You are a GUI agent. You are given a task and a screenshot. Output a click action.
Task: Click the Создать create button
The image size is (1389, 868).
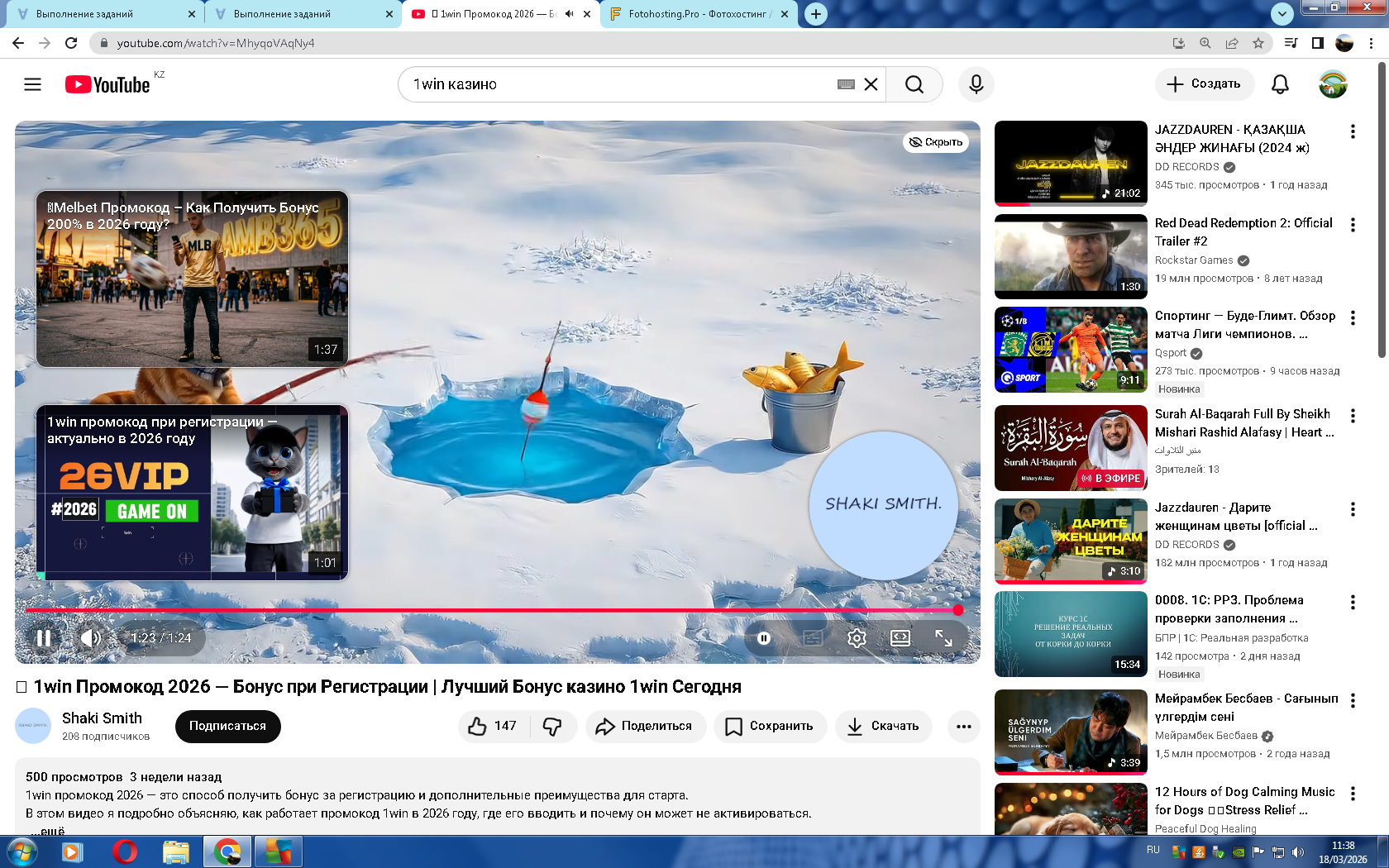coord(1204,84)
